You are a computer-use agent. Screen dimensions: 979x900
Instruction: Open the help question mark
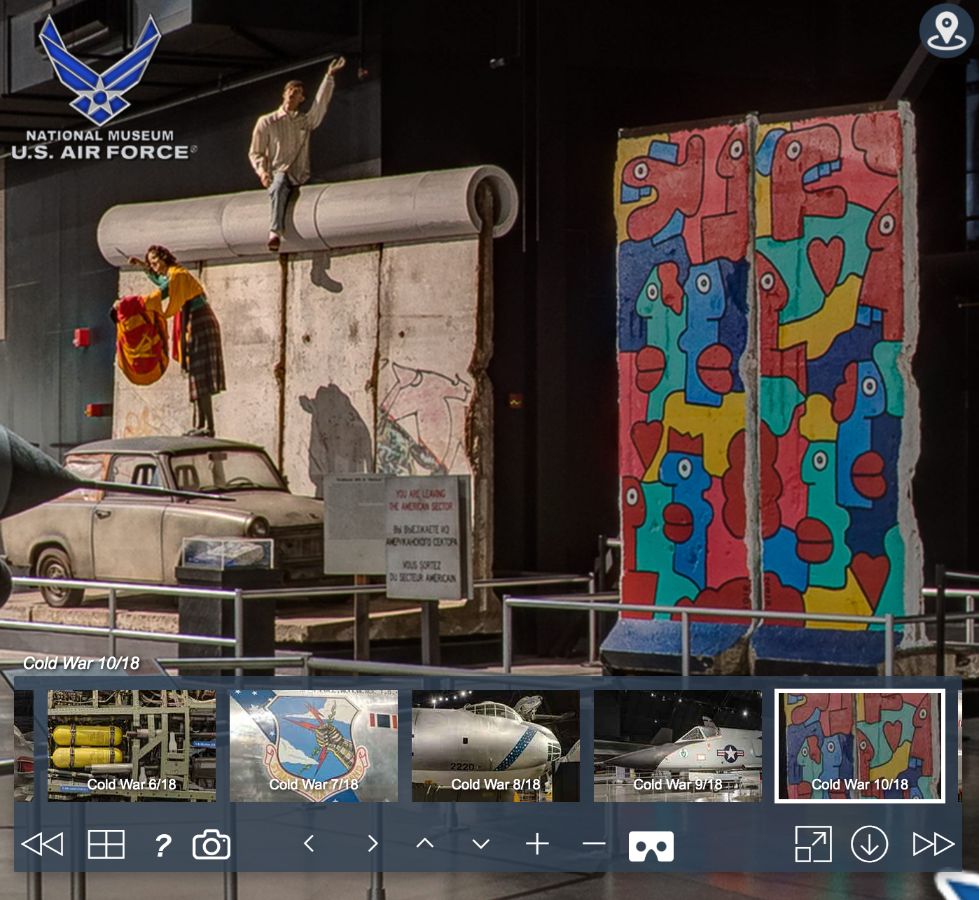tap(162, 845)
